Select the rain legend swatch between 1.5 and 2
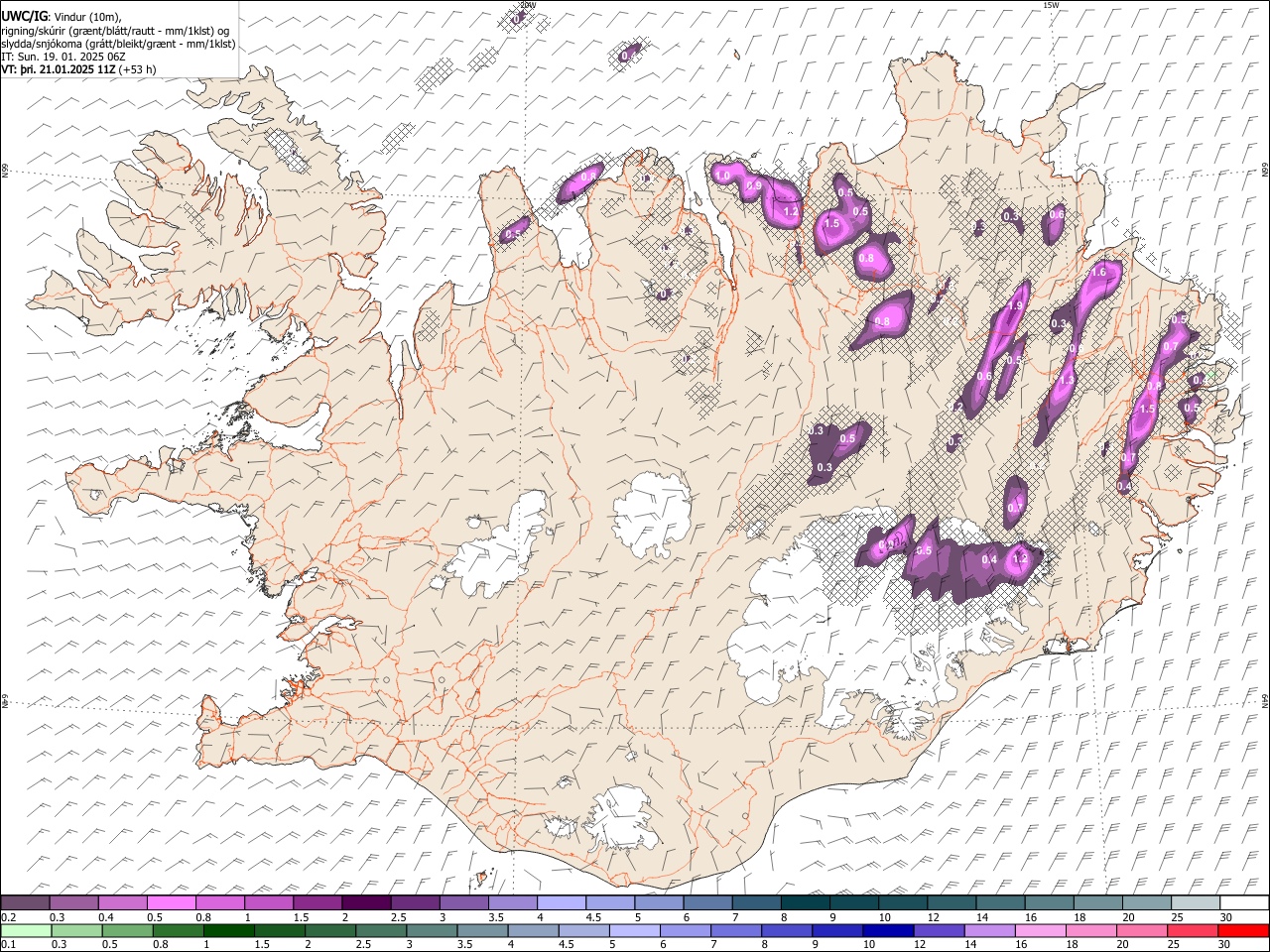Viewport: 1270px width, 952px height. 279,930
